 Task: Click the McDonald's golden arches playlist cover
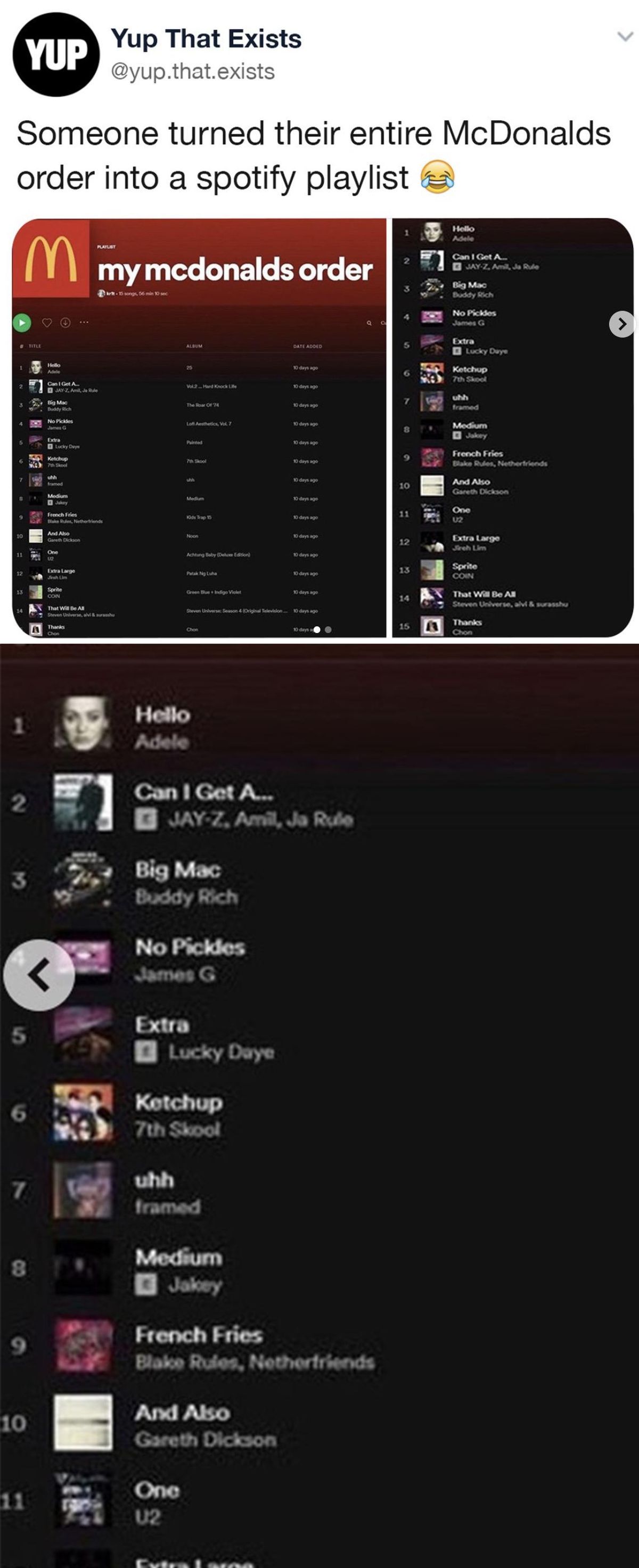click(x=51, y=259)
